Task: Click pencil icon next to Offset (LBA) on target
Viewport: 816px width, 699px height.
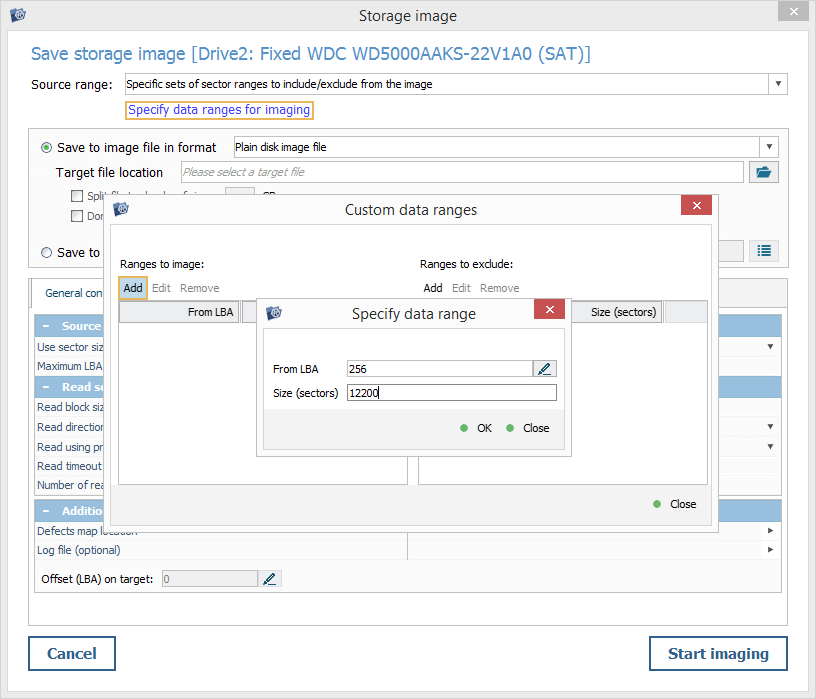Action: (271, 578)
